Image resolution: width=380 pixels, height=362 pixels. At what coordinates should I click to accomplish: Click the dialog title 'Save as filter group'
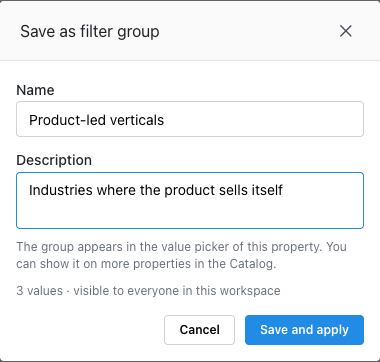point(90,32)
